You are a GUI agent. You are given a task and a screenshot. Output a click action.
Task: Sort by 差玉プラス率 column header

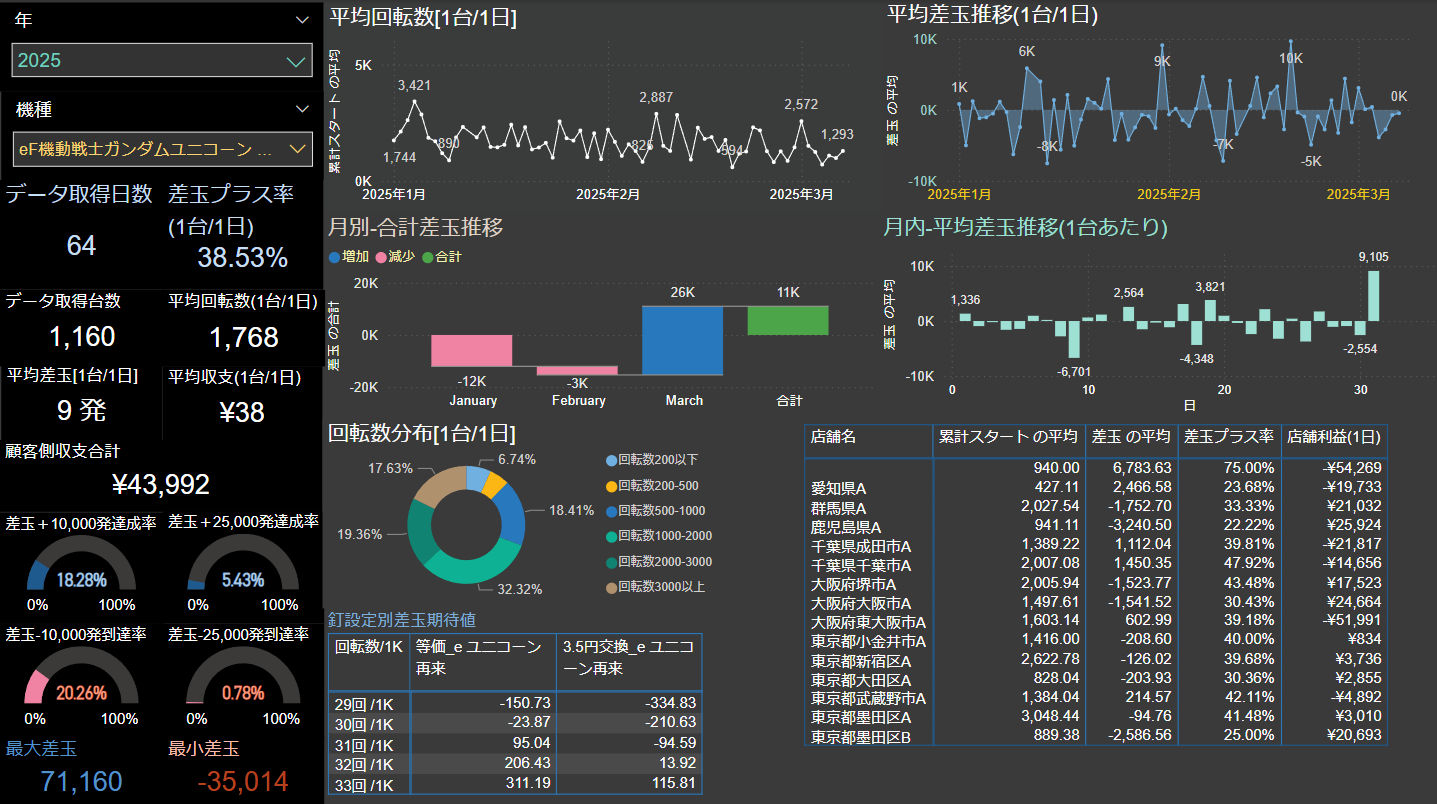tap(1229, 438)
